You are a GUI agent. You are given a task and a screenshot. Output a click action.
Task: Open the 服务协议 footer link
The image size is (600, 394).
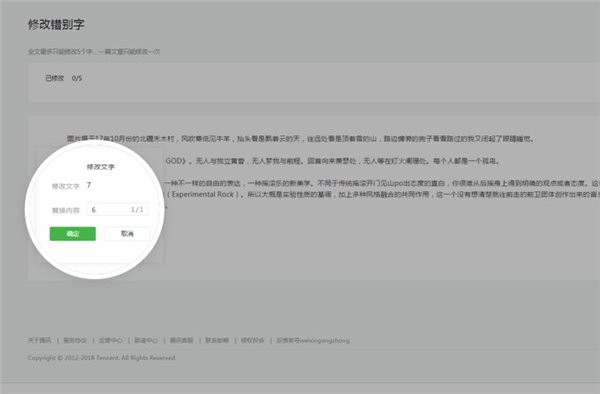75,340
